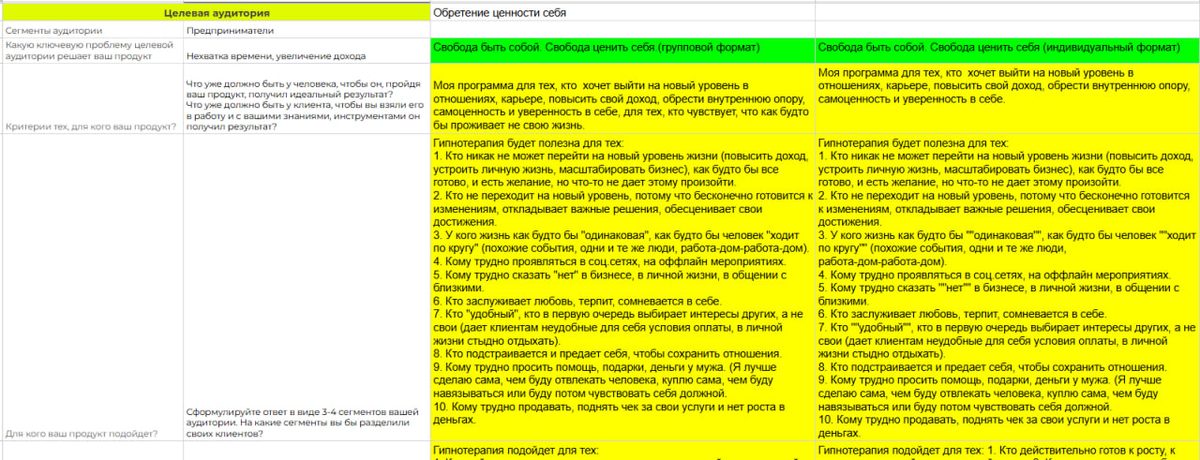Image resolution: width=1200 pixels, height=460 pixels.
Task: Select 'Для кого ваш продукт подойдет?' cell
Action: pyautogui.click(x=92, y=288)
